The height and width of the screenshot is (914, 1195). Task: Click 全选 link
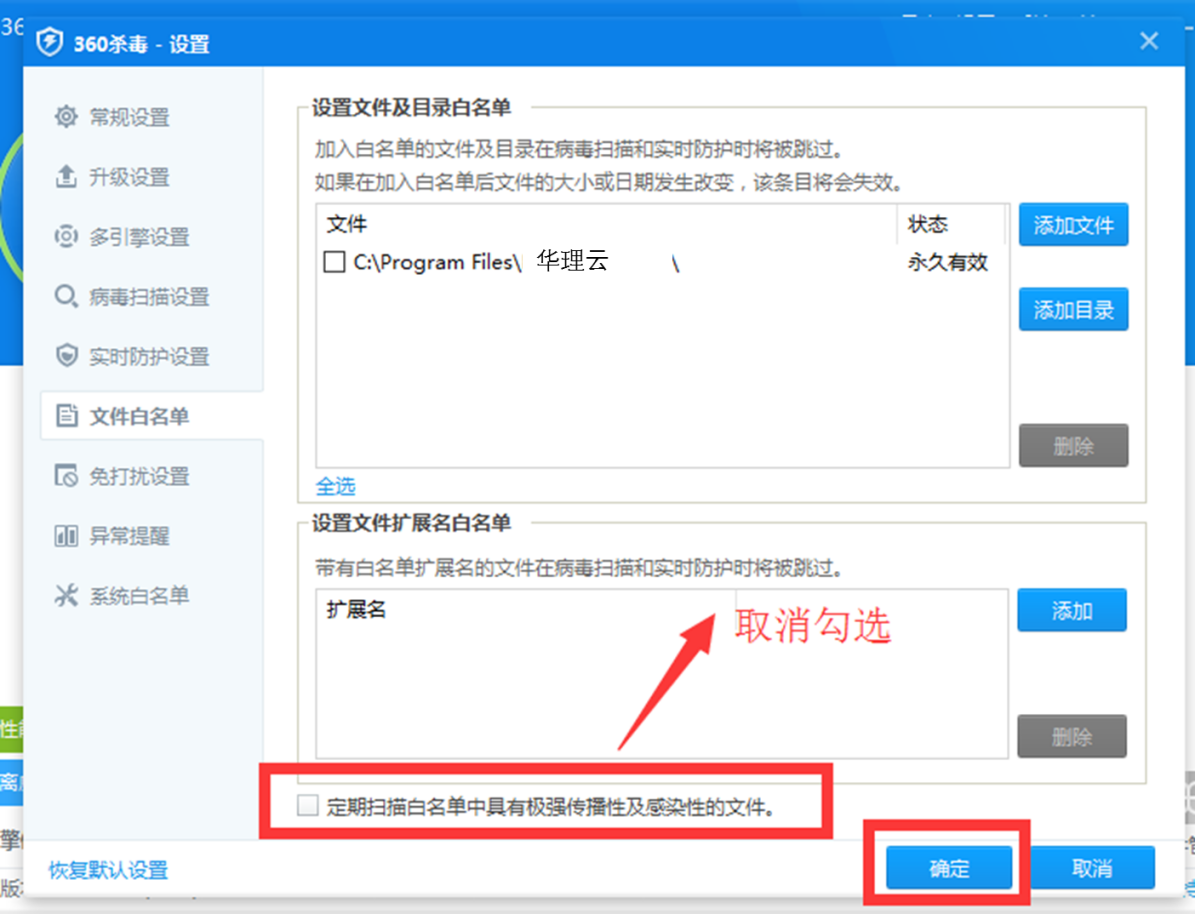pyautogui.click(x=335, y=486)
